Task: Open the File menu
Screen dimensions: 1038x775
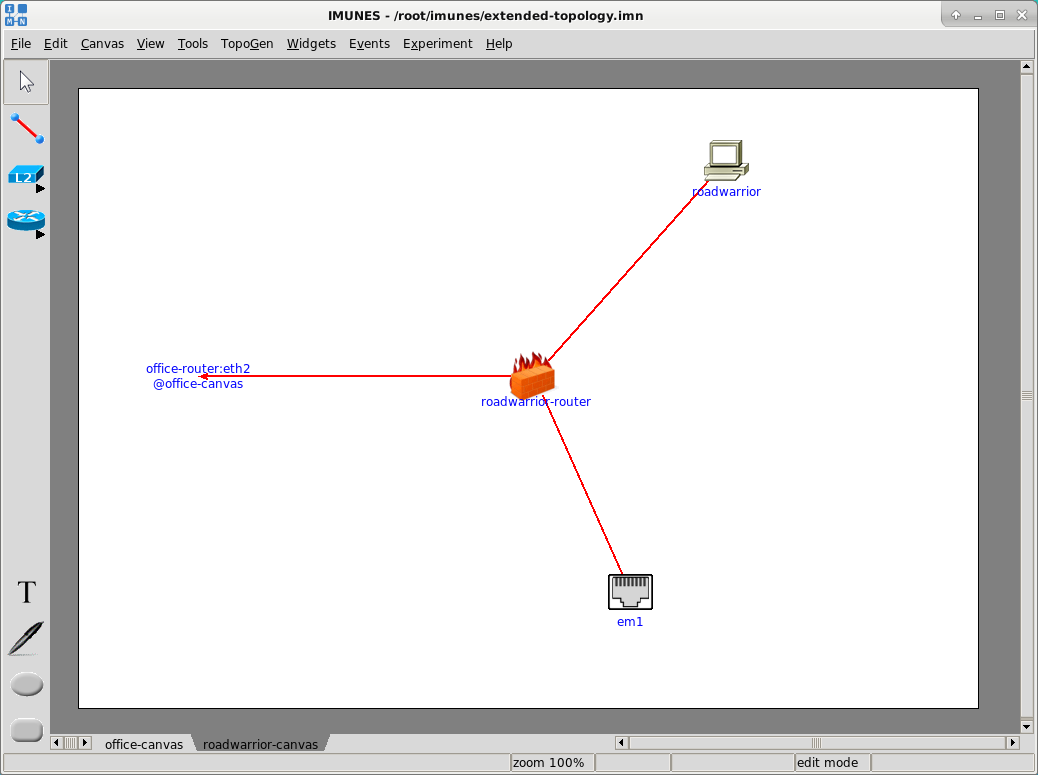Action: point(21,44)
